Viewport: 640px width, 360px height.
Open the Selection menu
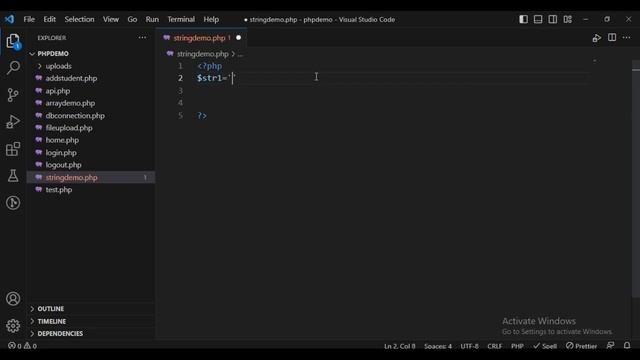pos(79,19)
